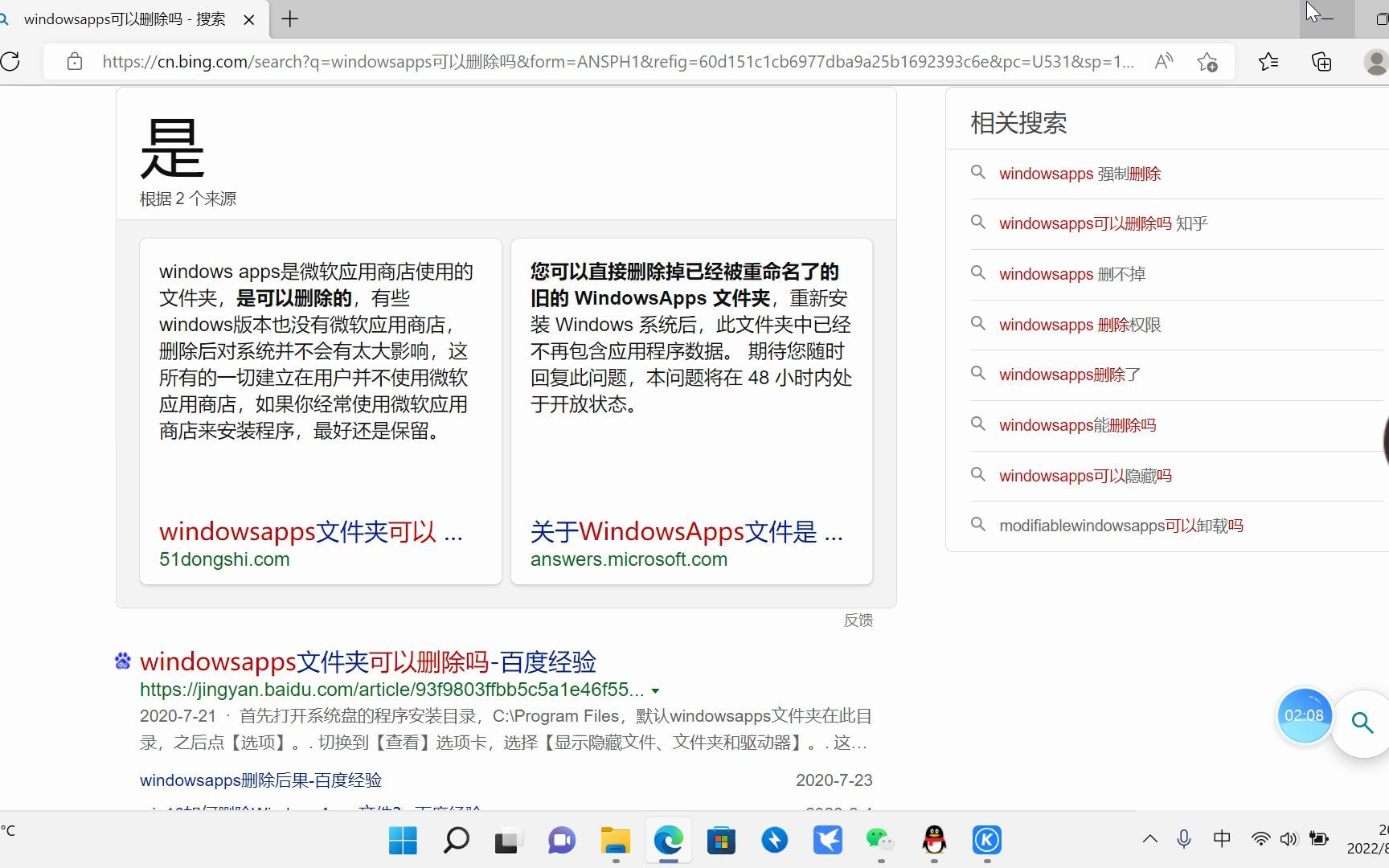Open File Explorer from the taskbar

tap(616, 841)
